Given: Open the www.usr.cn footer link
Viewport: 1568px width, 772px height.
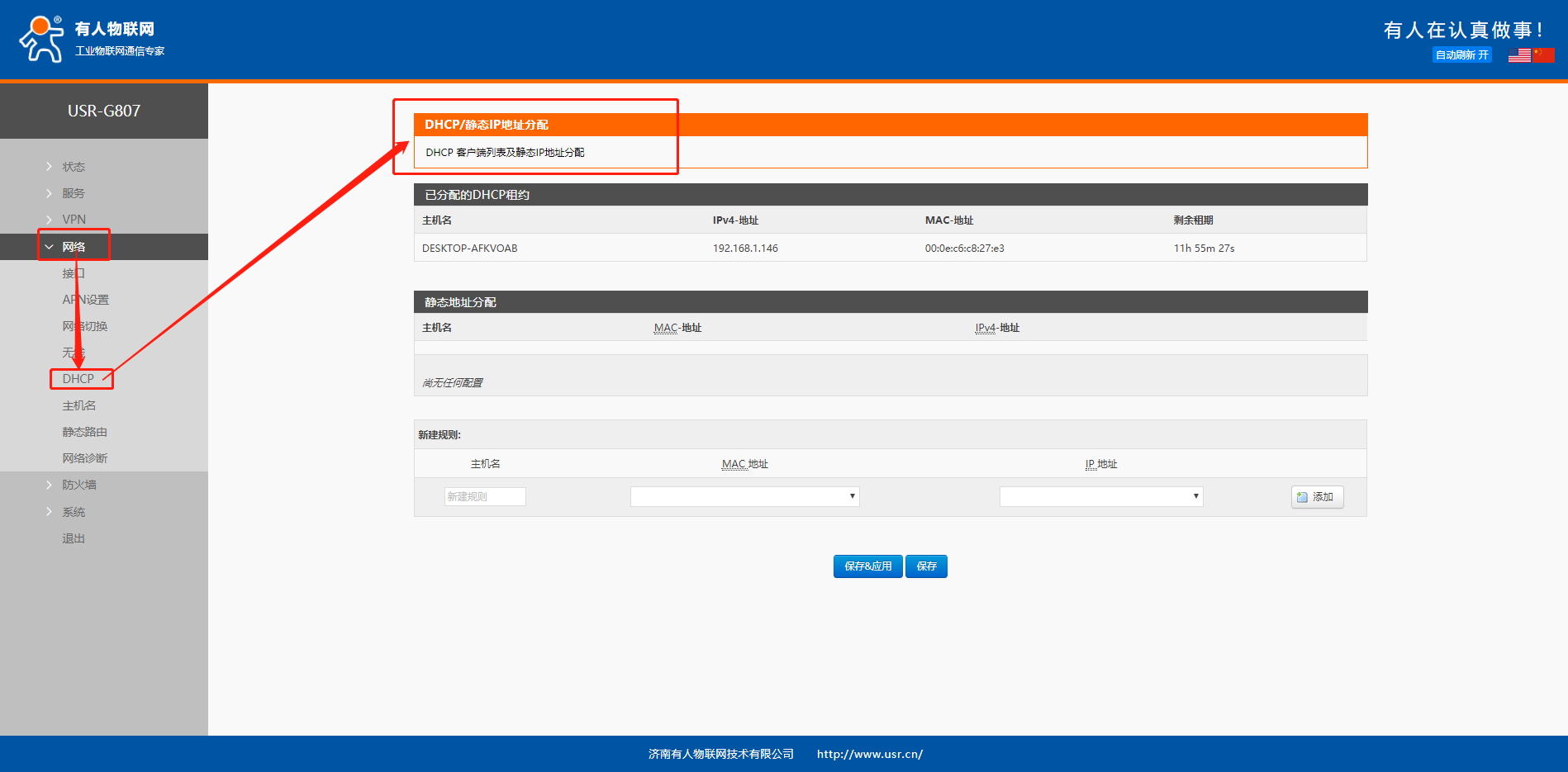Looking at the screenshot, I should coord(869,754).
